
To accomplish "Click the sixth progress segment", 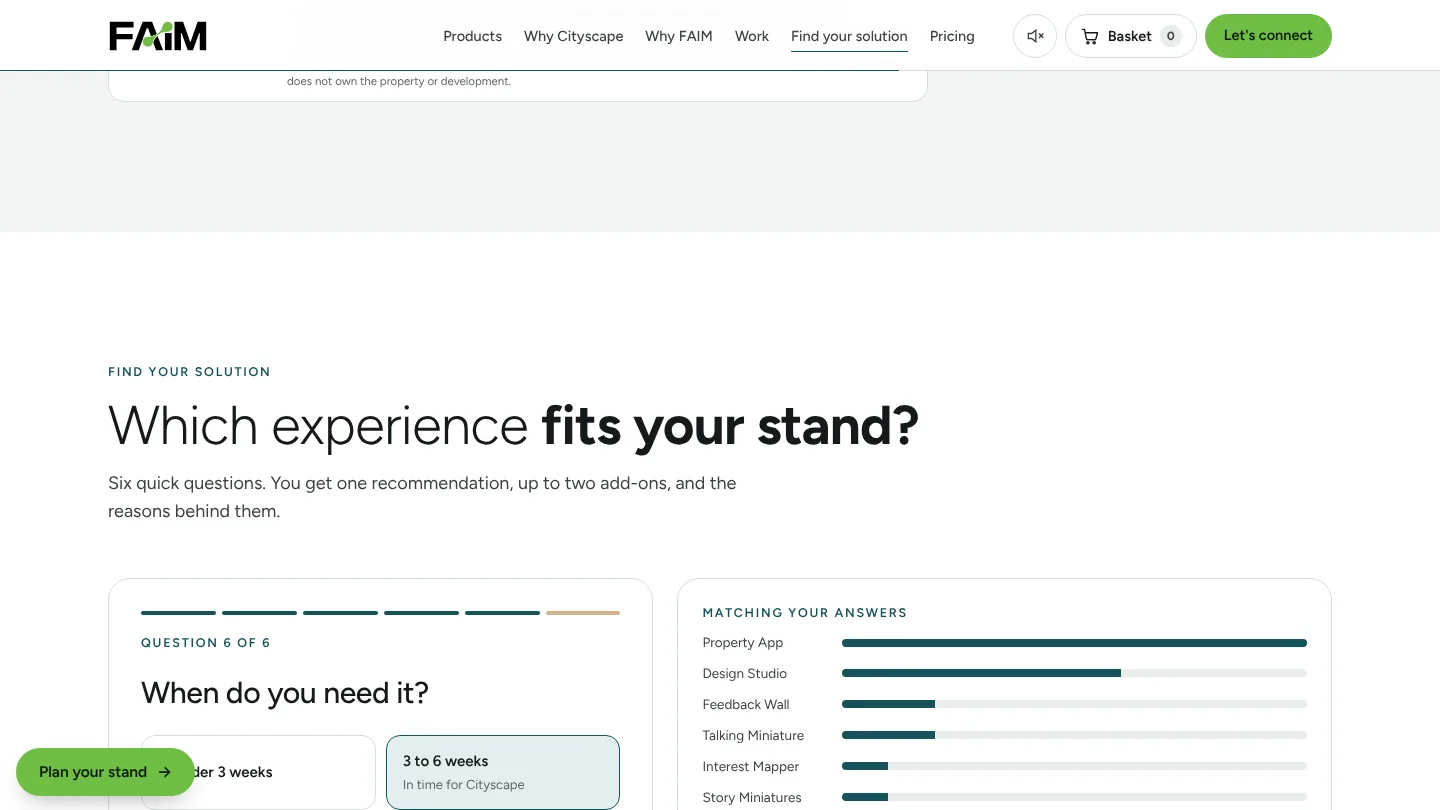I will pos(583,613).
